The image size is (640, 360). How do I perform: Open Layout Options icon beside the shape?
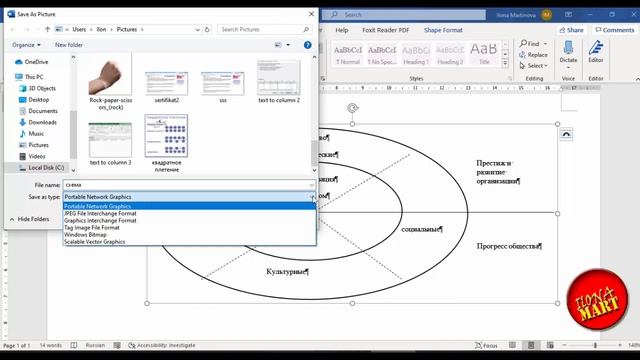(566, 134)
